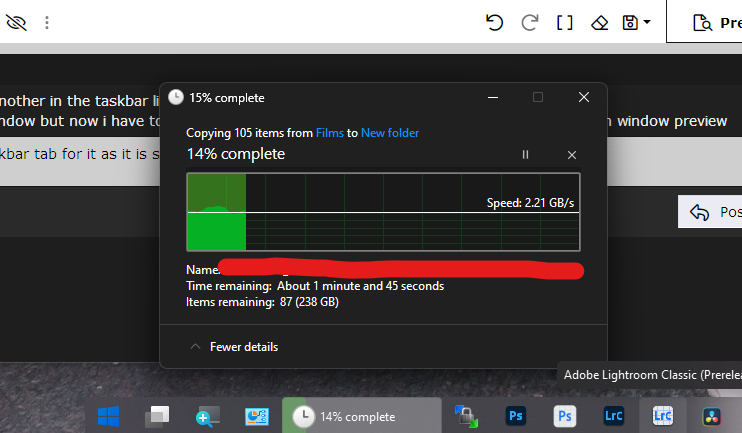Open the Magnifier app in the taskbar
Viewport: 742px width, 433px height.
click(207, 417)
